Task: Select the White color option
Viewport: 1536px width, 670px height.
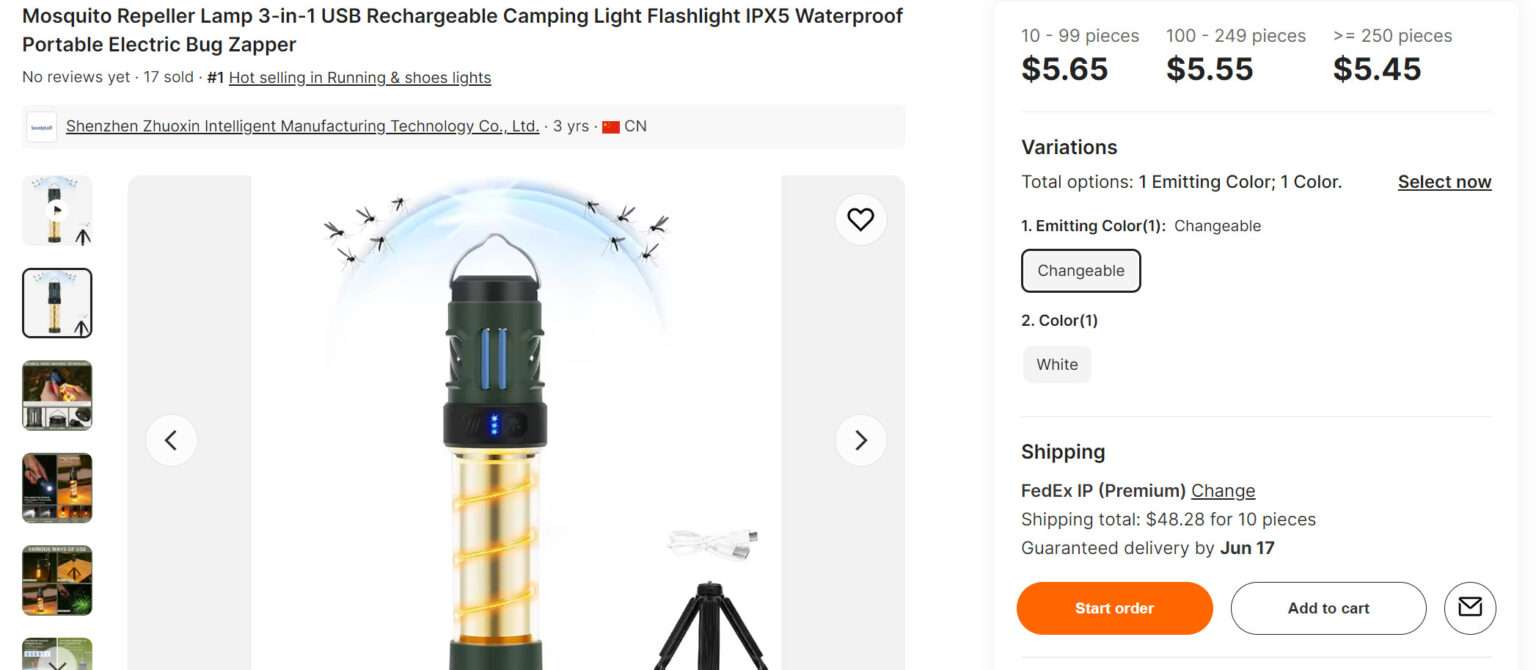Action: click(1056, 364)
